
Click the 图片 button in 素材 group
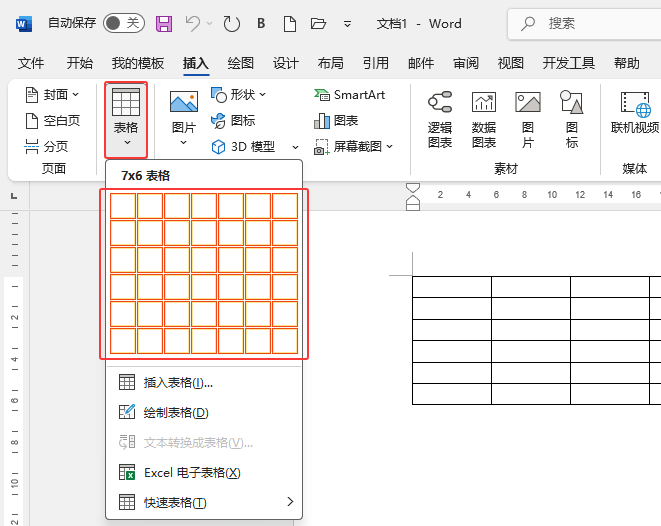coord(528,119)
